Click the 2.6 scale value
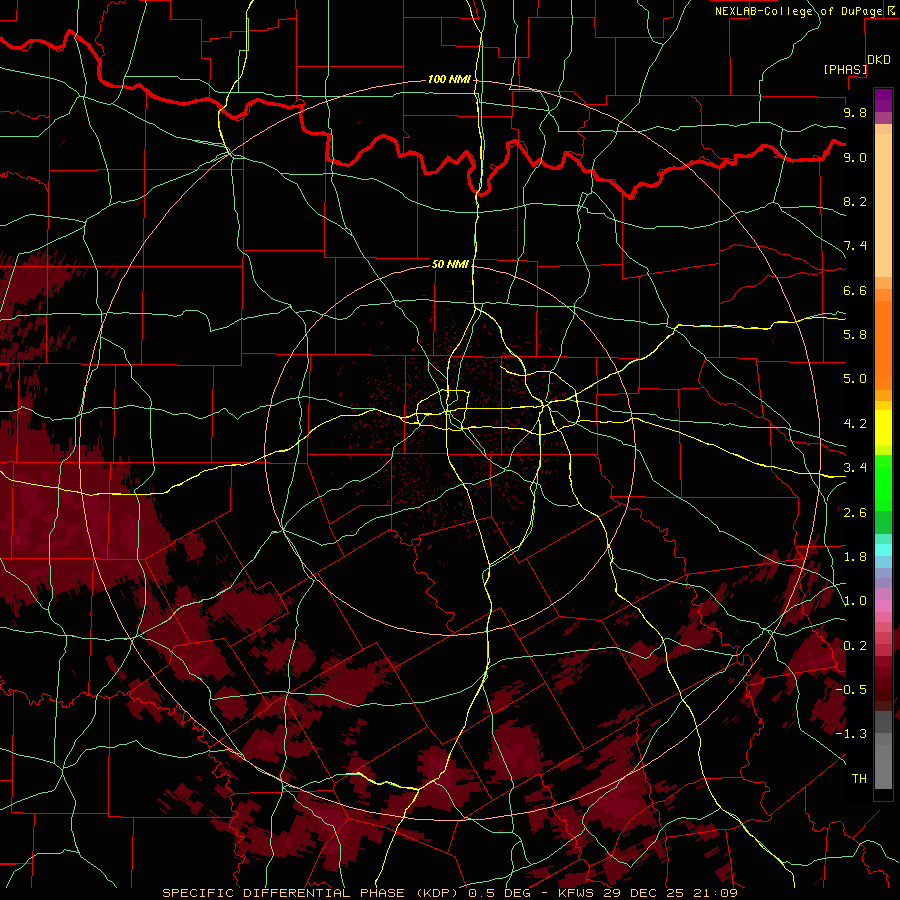The width and height of the screenshot is (900, 900). (855, 513)
